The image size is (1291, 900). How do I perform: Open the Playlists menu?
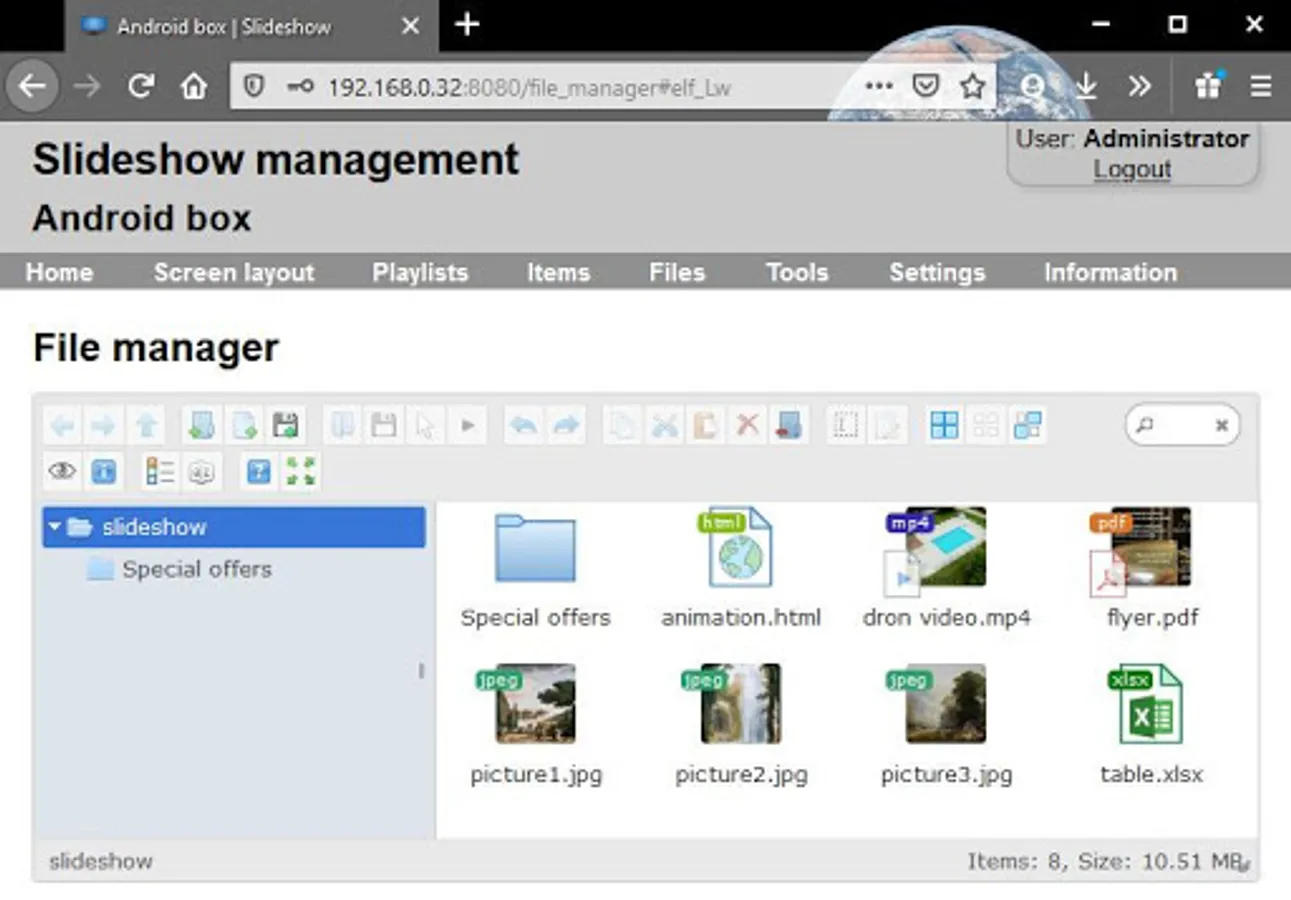[x=420, y=272]
